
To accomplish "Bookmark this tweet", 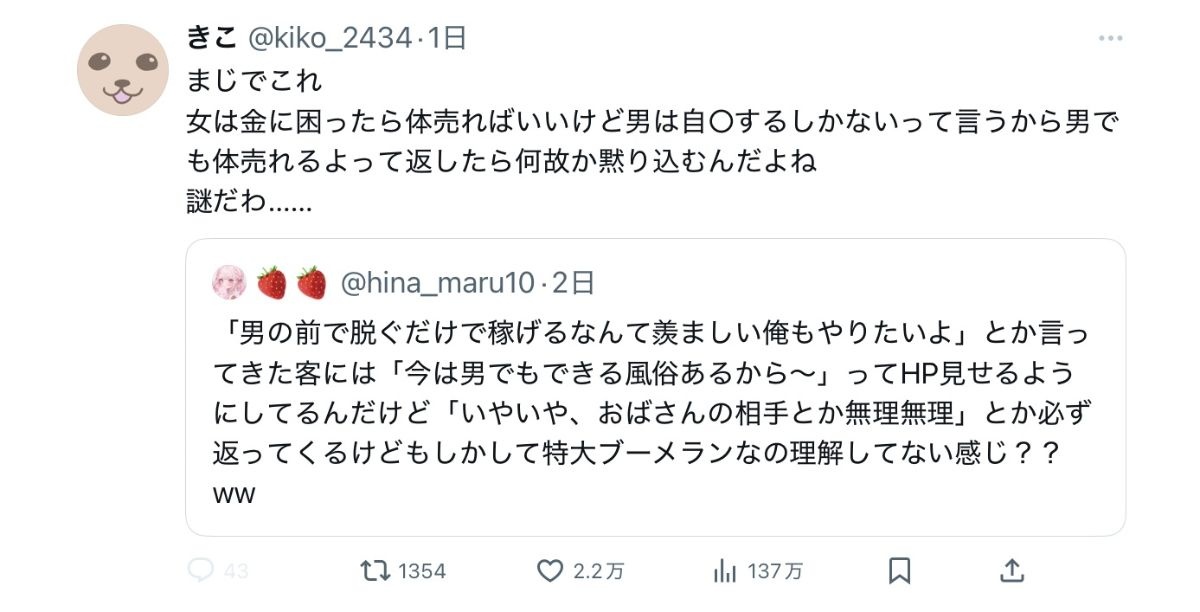I will point(899,571).
